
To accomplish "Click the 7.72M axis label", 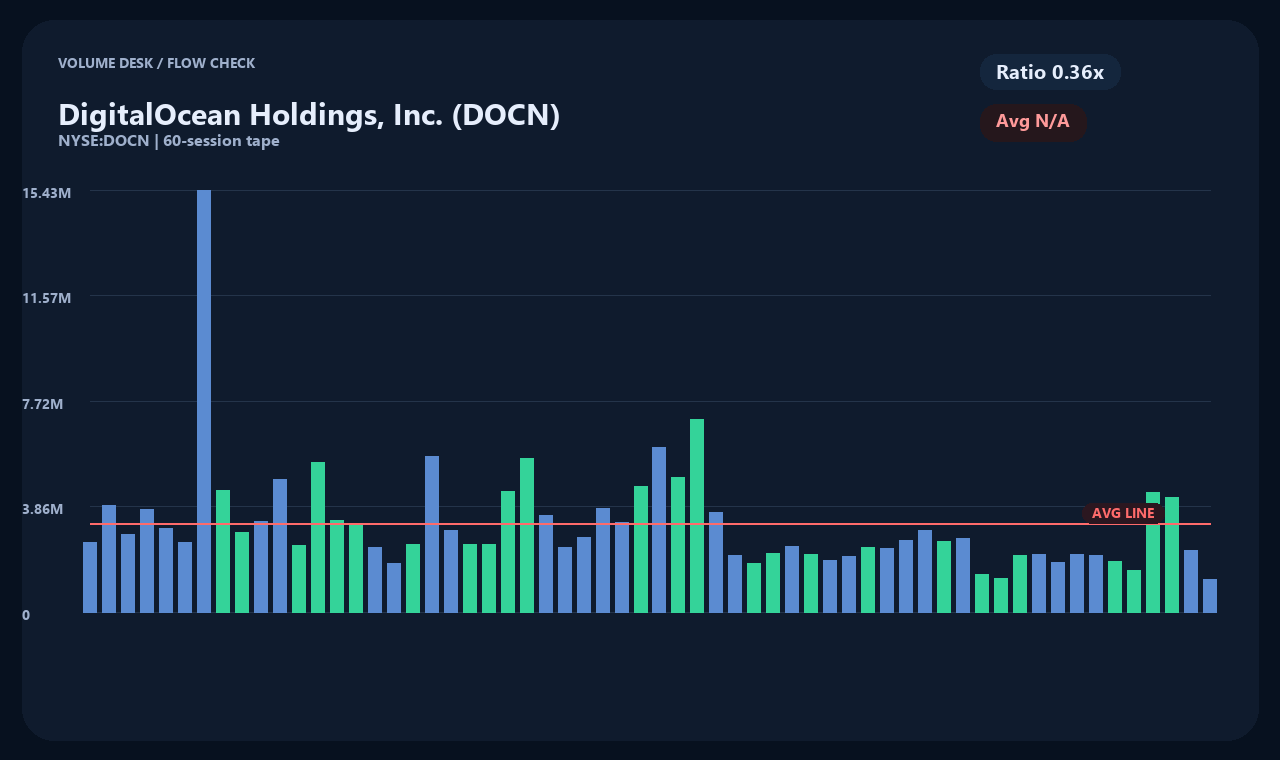I will 44,404.
